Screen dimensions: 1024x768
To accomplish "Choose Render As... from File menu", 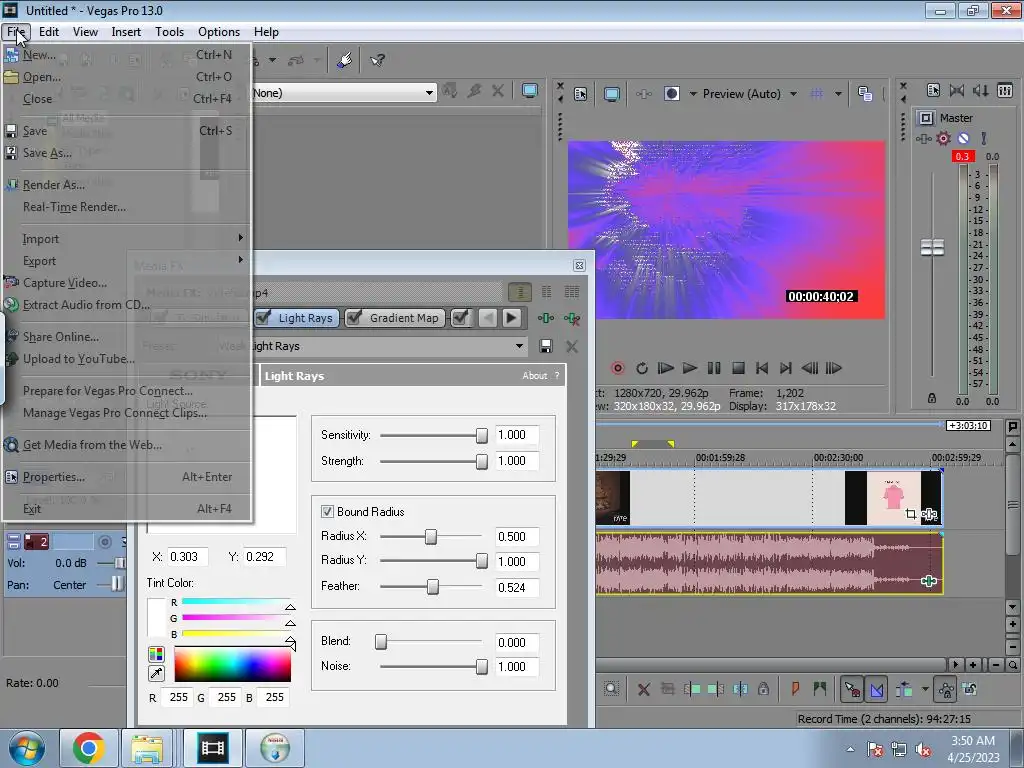I will (x=126, y=185).
